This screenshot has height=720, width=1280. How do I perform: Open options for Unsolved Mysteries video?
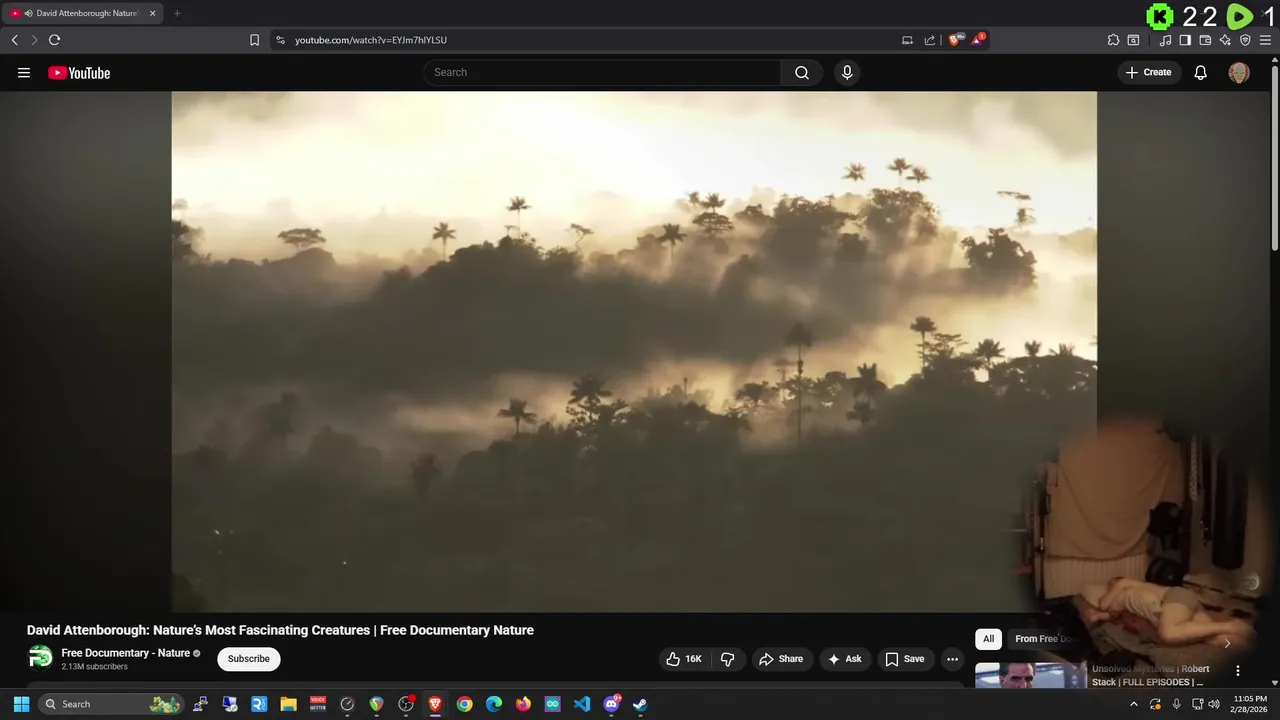[1238, 671]
